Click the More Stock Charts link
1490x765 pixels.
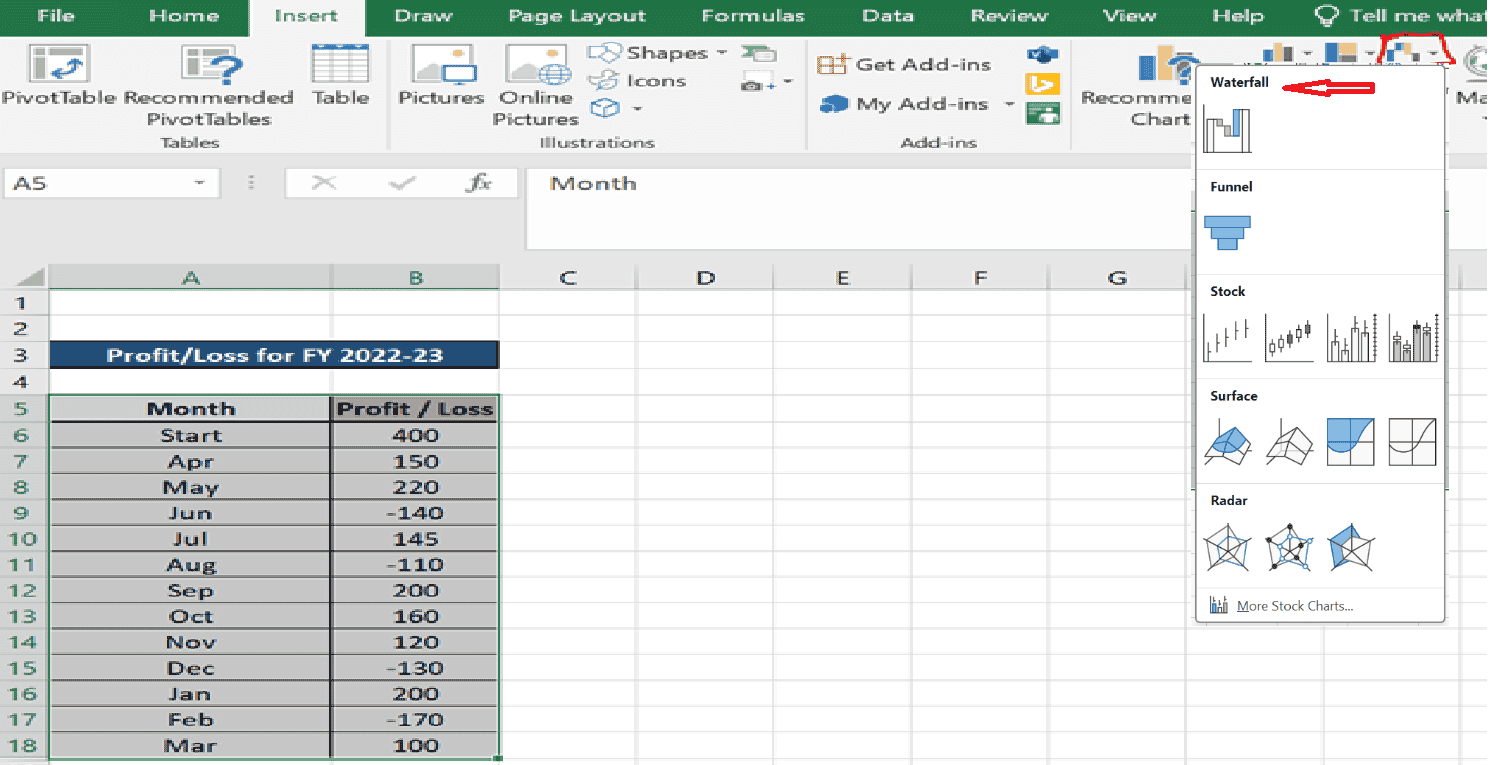coord(1295,605)
